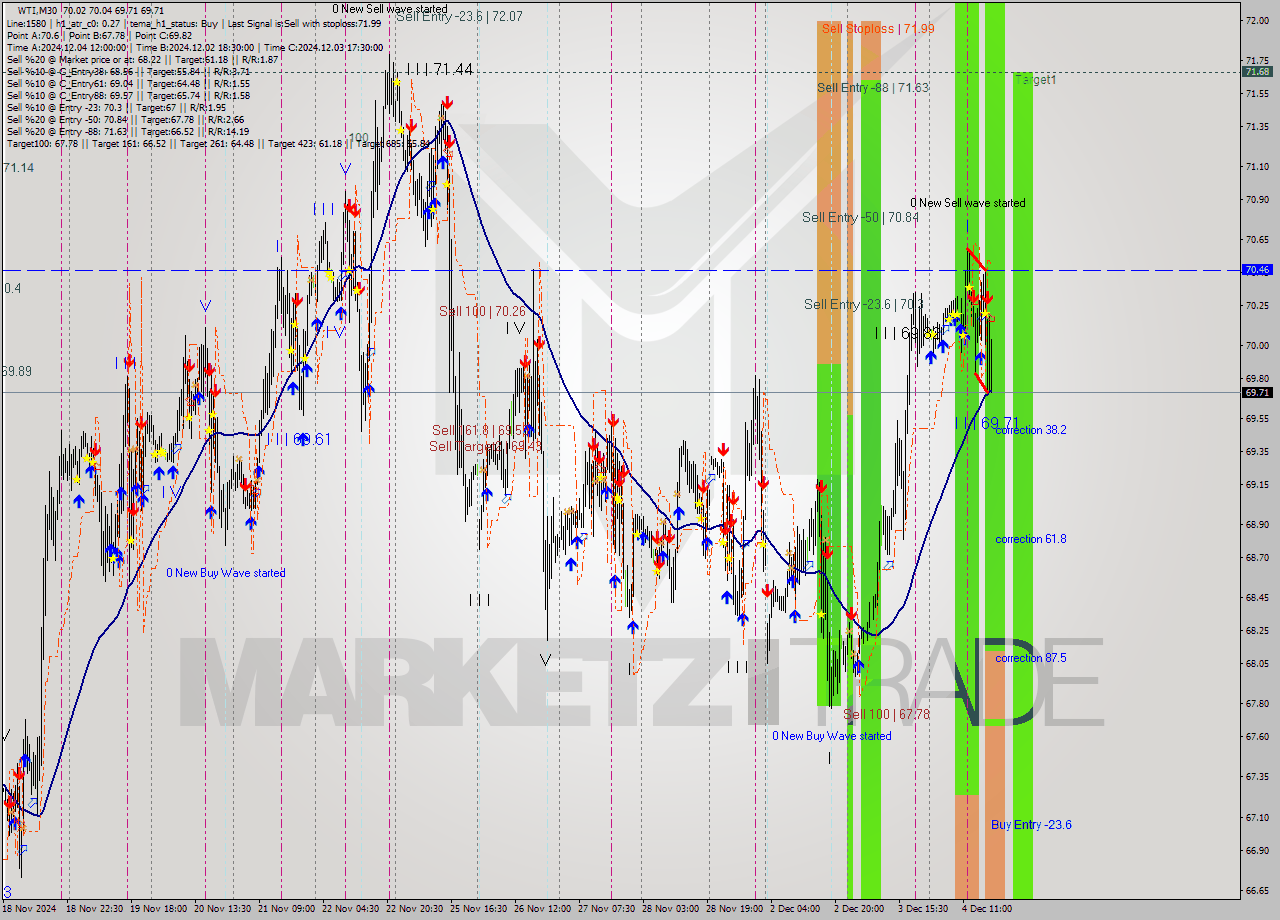
Task: Click the 67.60 price axis label
Action: [x=1257, y=737]
